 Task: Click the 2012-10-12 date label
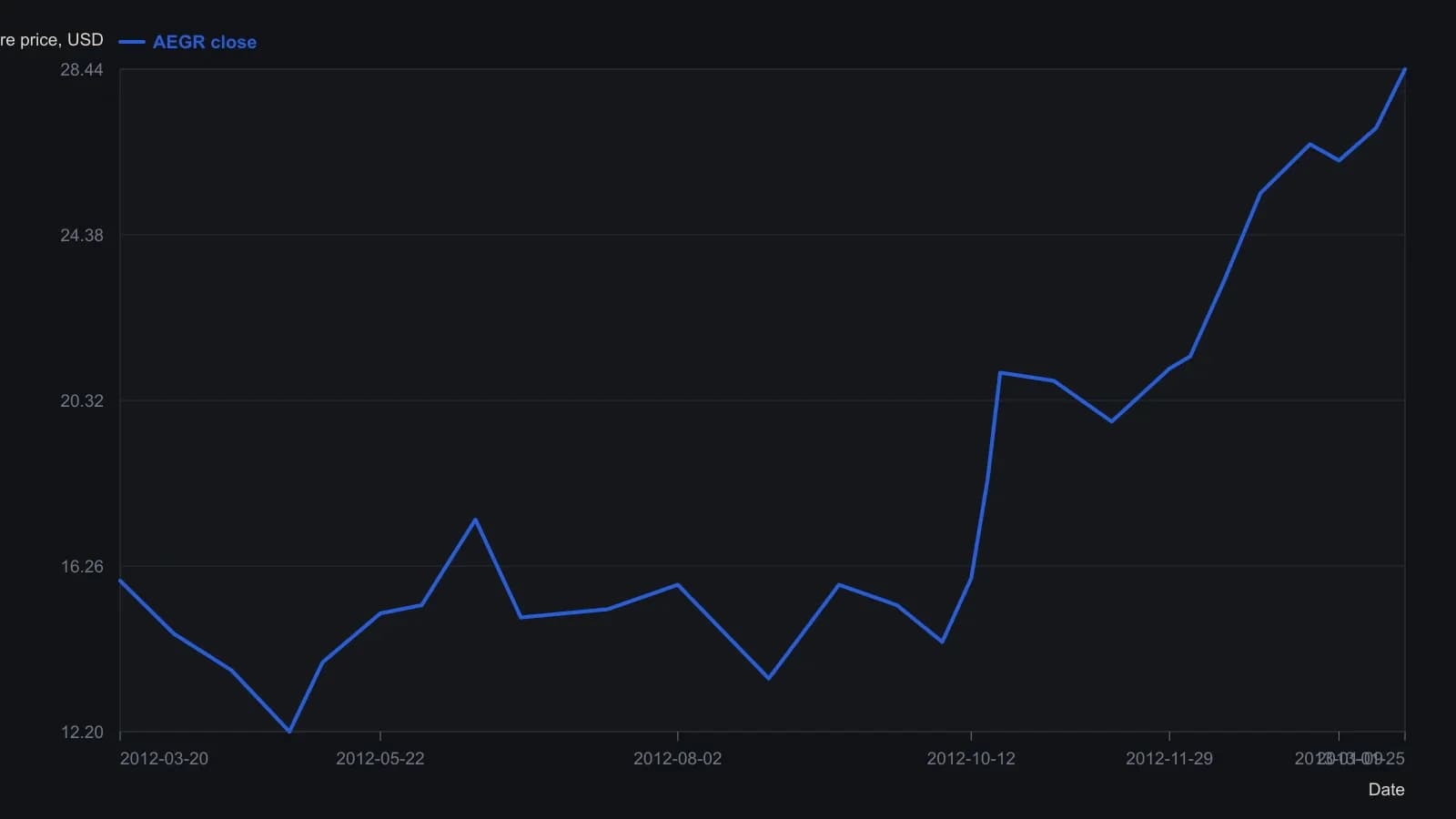(x=971, y=759)
